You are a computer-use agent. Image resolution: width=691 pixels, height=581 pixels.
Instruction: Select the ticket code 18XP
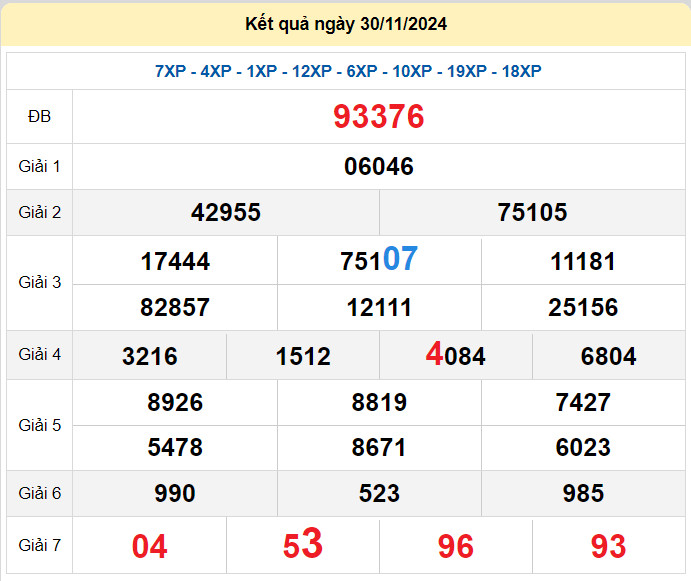521,71
